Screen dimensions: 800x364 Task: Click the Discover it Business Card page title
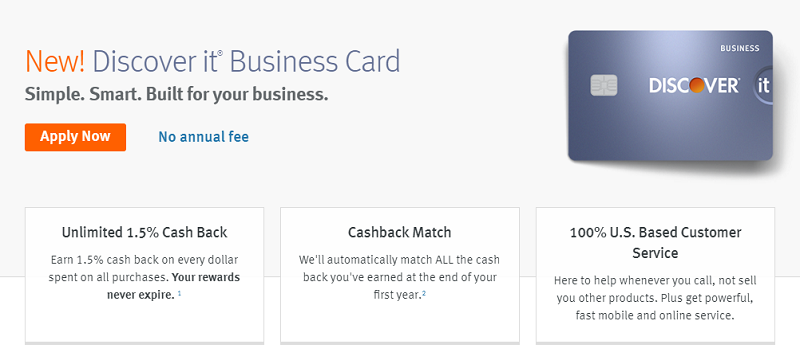[246, 61]
